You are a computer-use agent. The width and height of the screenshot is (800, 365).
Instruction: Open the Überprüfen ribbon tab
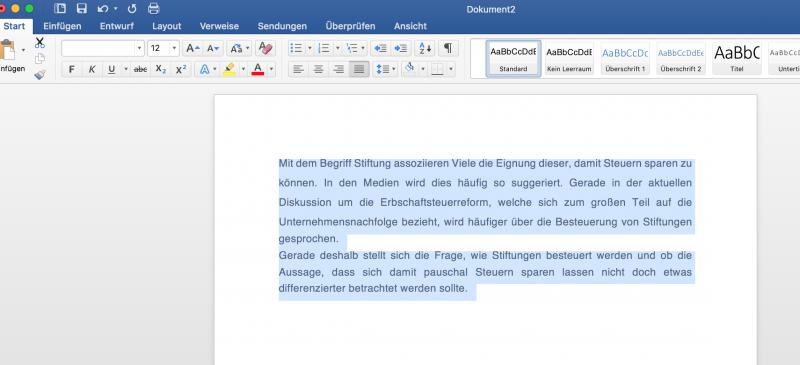click(x=351, y=26)
